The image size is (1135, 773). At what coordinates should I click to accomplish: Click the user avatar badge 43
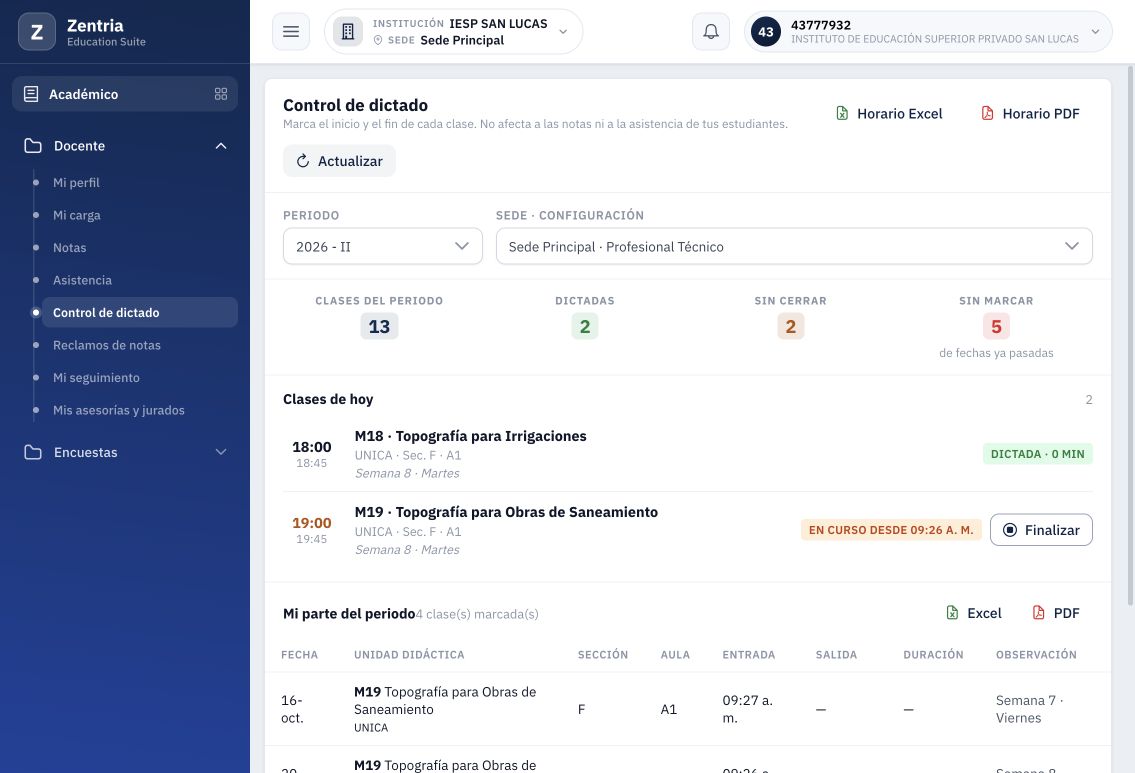tap(766, 32)
